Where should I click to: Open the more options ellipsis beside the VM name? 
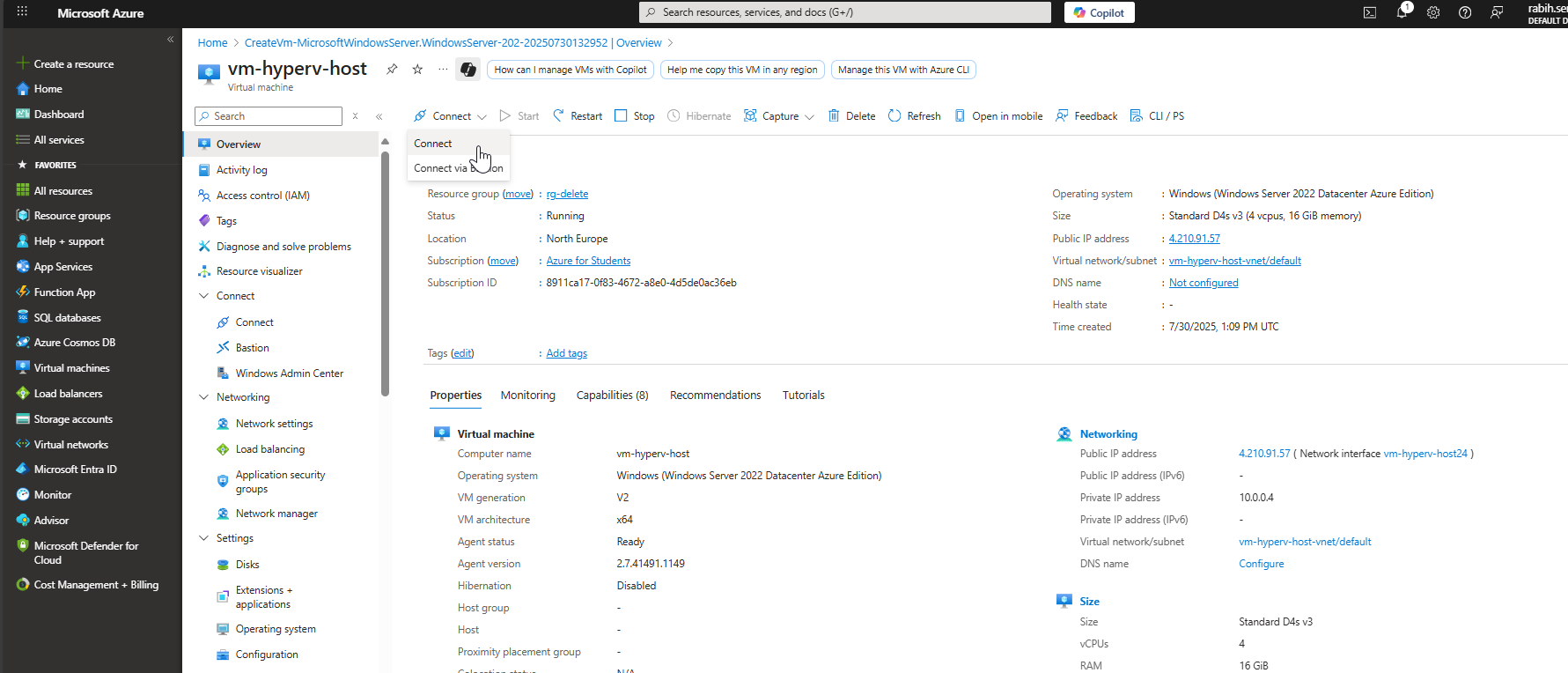[x=443, y=70]
